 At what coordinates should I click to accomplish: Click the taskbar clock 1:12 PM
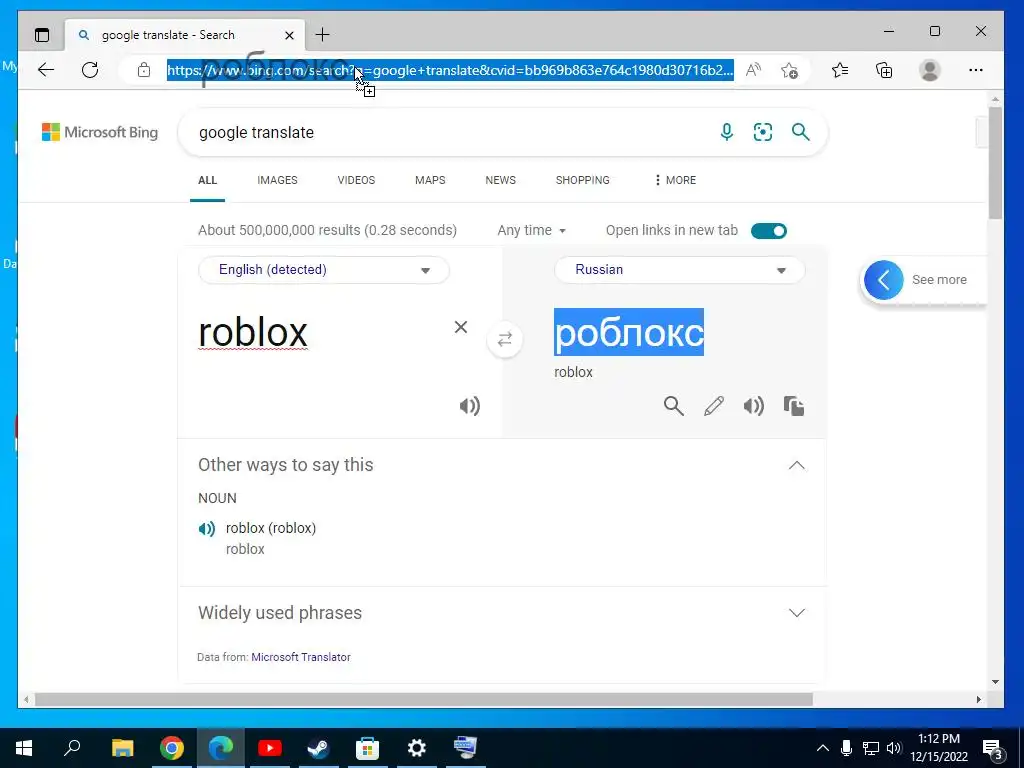[939, 739]
